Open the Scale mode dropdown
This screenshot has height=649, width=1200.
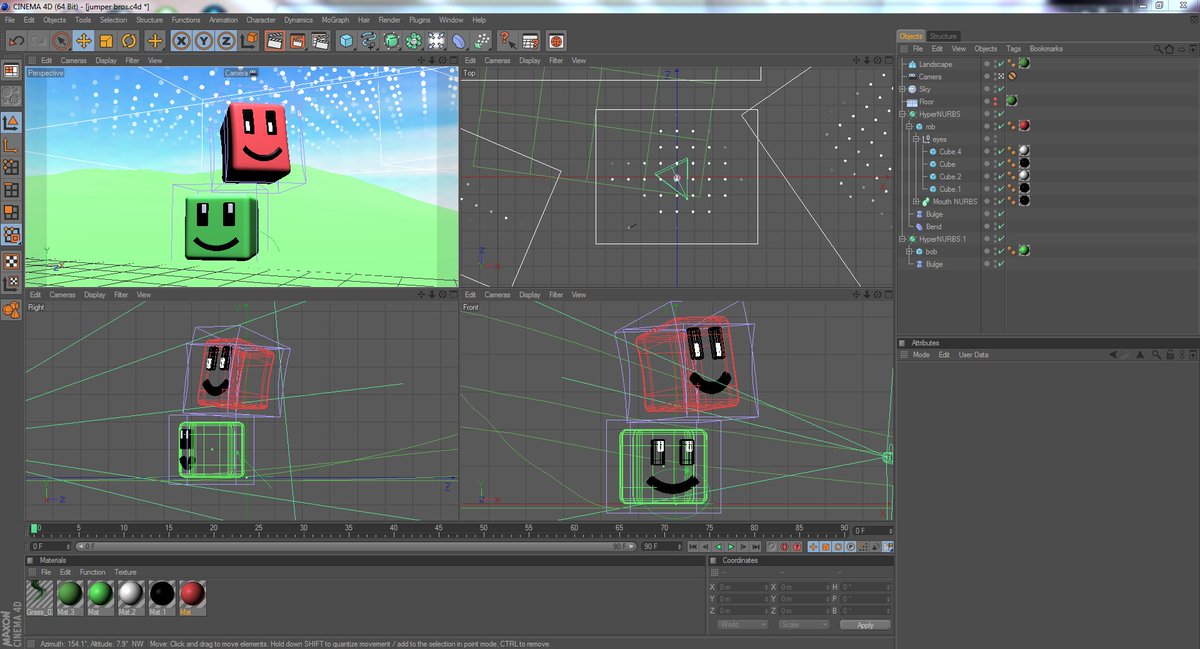coord(804,624)
